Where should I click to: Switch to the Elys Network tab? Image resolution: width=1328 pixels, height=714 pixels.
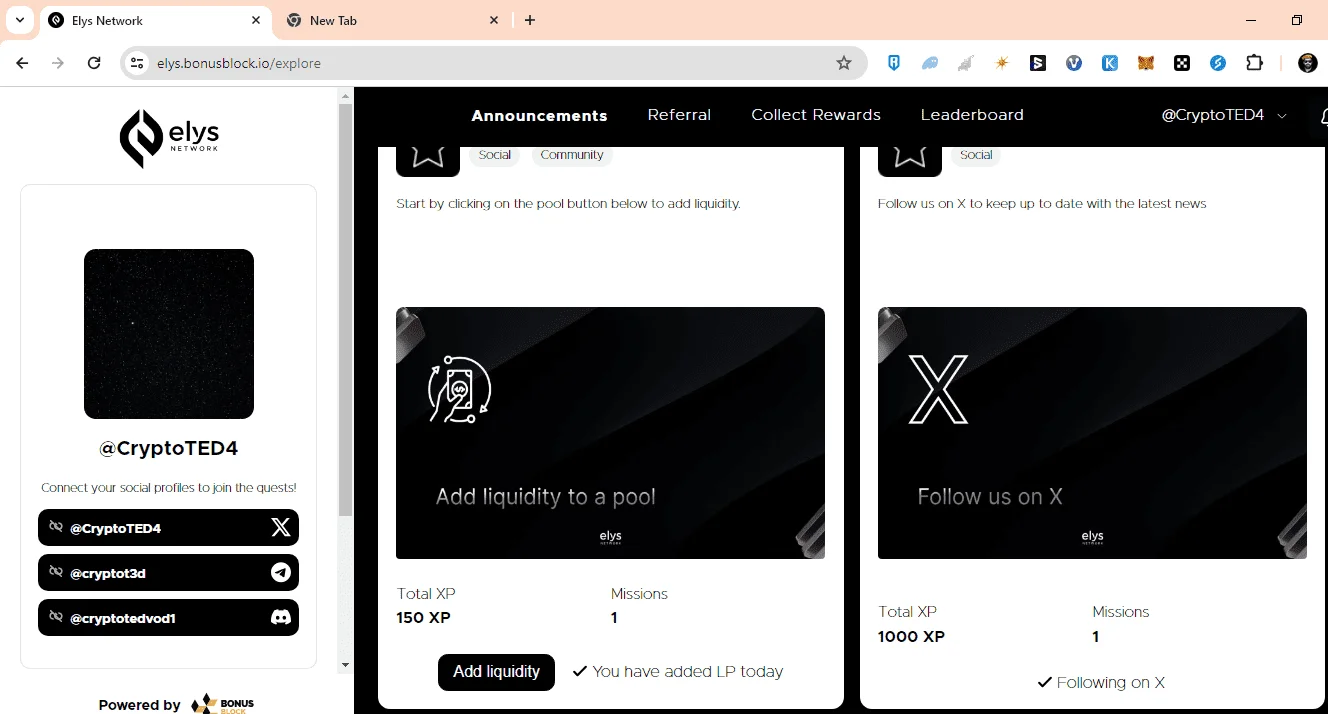[x=155, y=20]
